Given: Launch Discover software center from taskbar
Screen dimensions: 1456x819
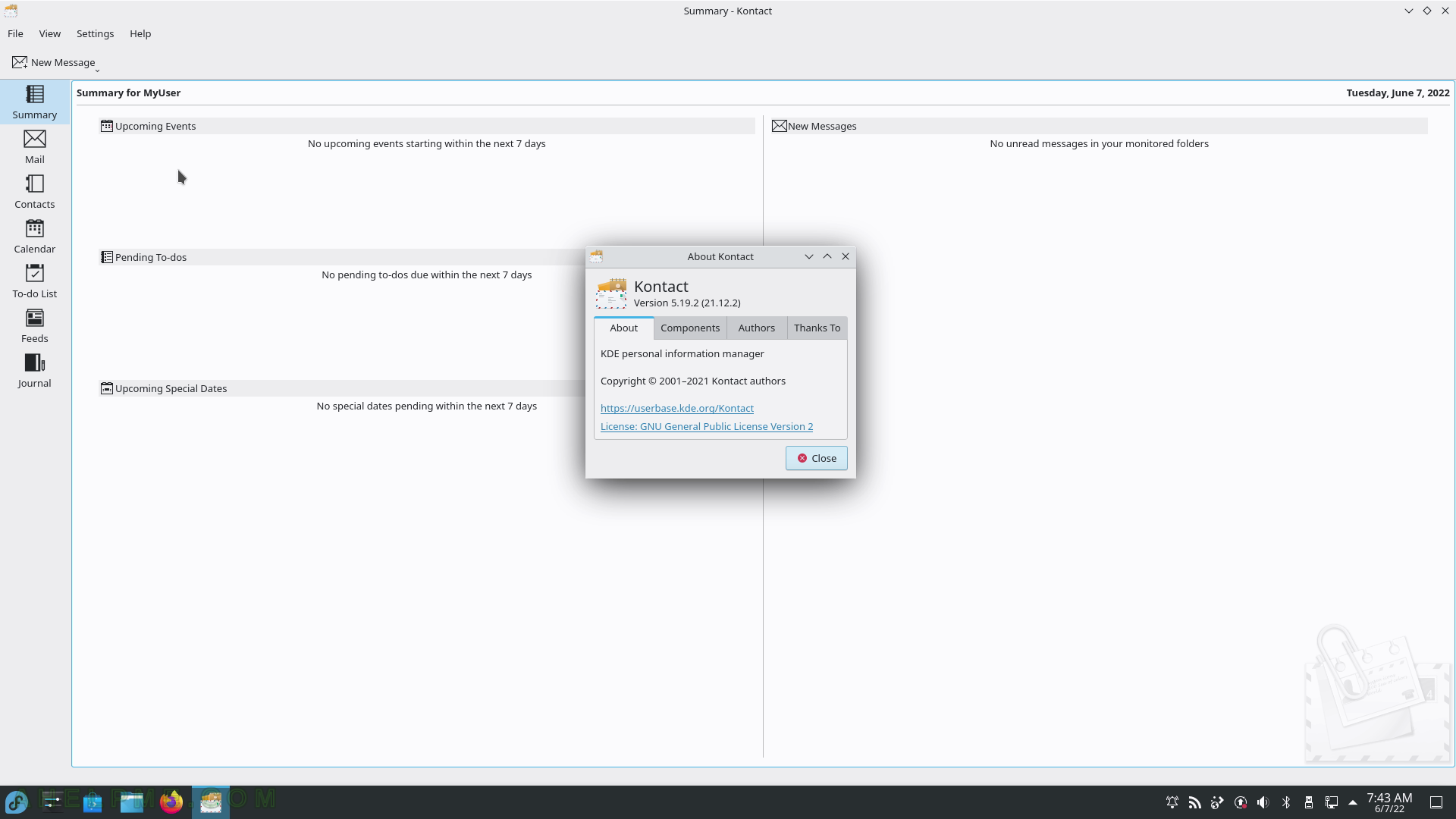Looking at the screenshot, I should pos(93,802).
